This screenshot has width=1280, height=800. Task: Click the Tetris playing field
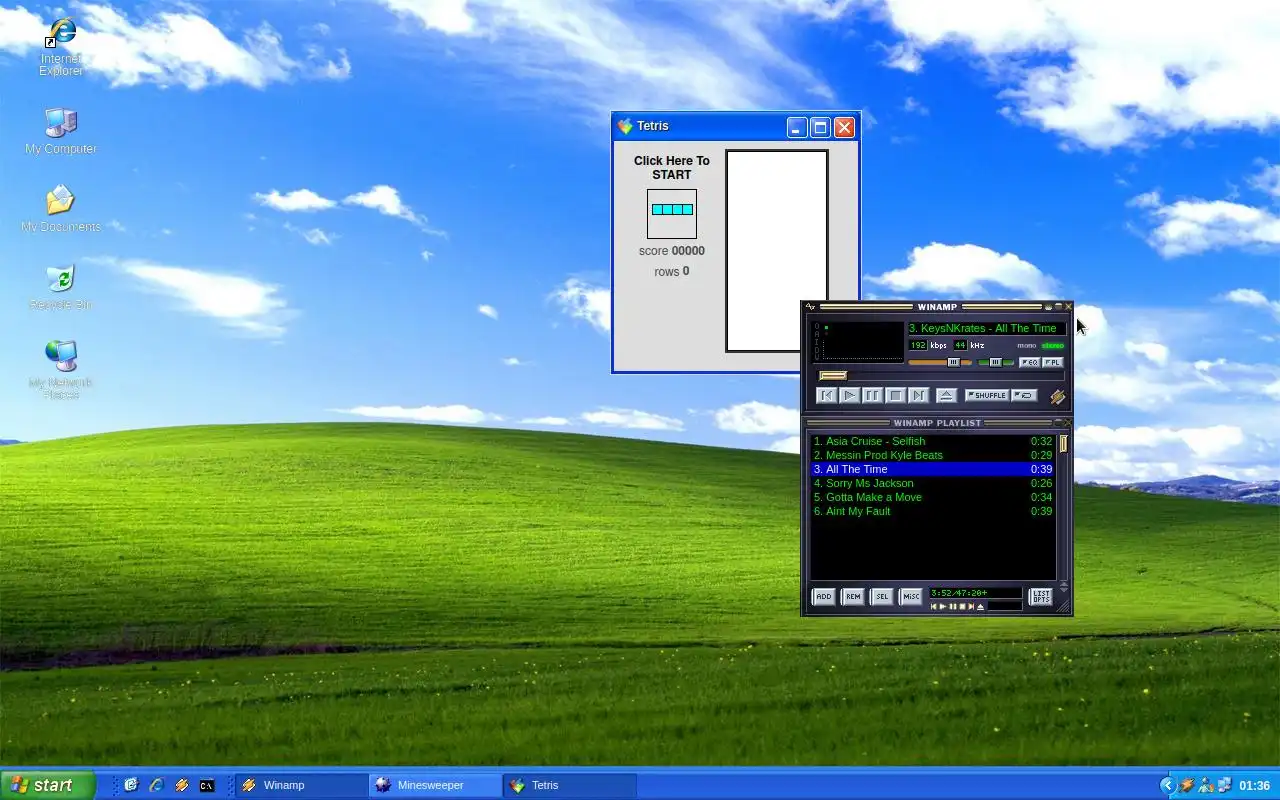click(777, 251)
